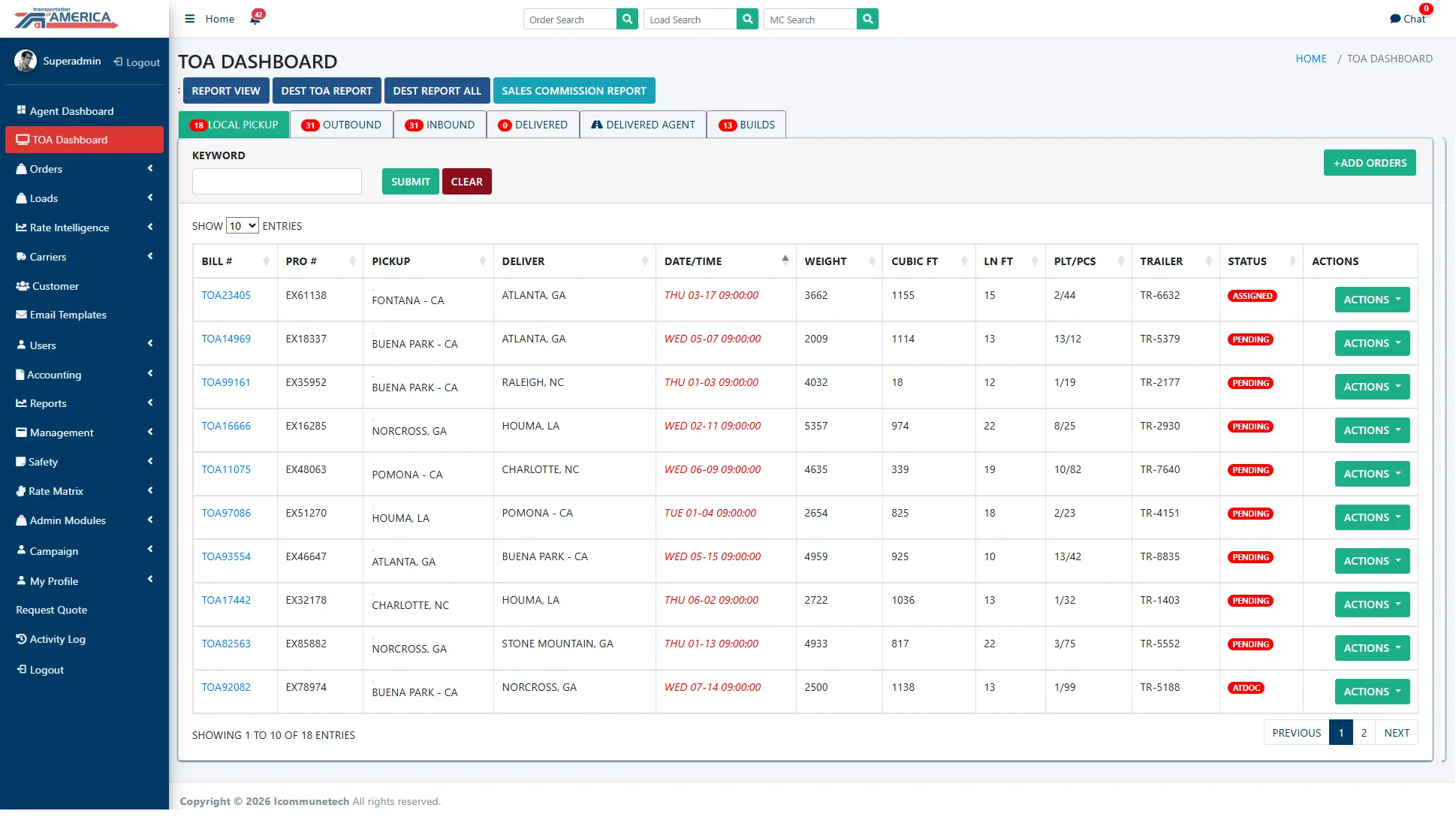The width and height of the screenshot is (1456, 820).
Task: Expand the Rate Intelligence menu
Action: 84,228
